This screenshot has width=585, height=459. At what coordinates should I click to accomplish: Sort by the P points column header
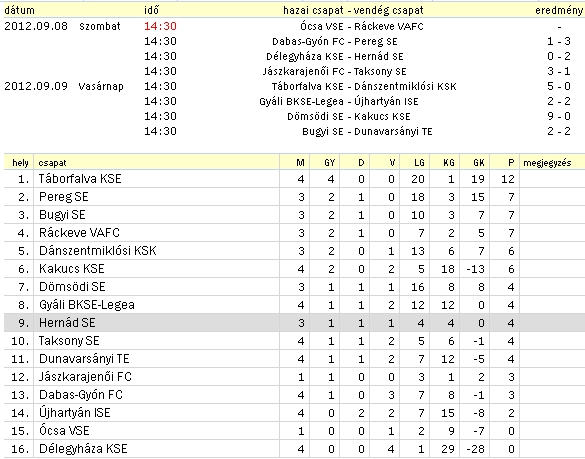click(511, 163)
